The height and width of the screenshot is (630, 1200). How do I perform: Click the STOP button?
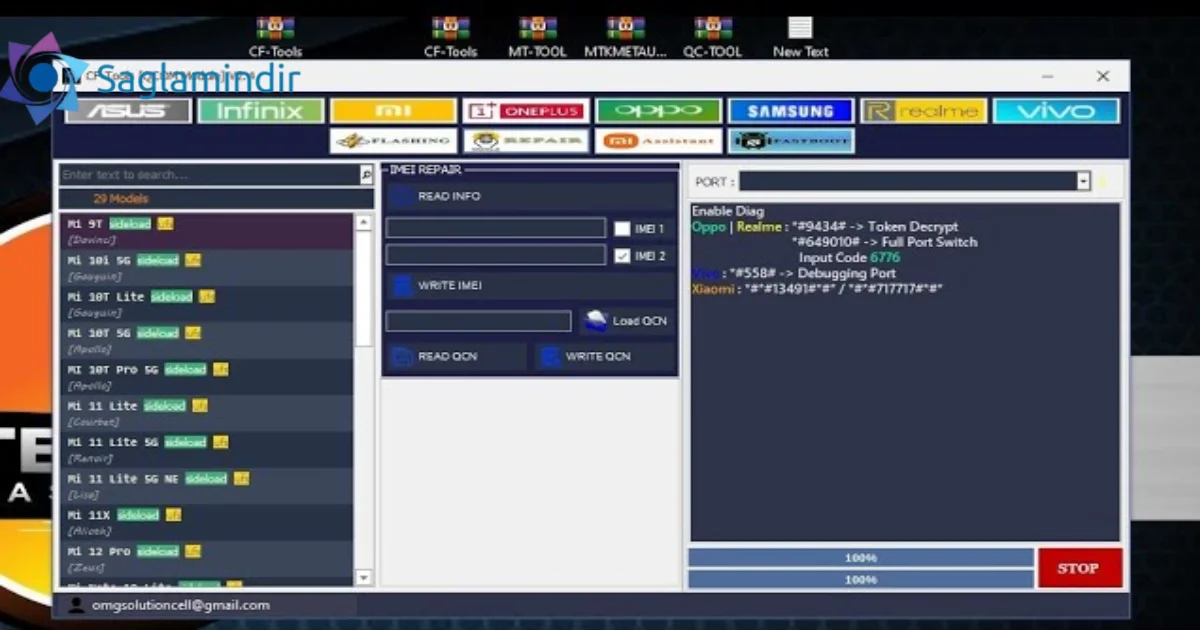(x=1079, y=568)
